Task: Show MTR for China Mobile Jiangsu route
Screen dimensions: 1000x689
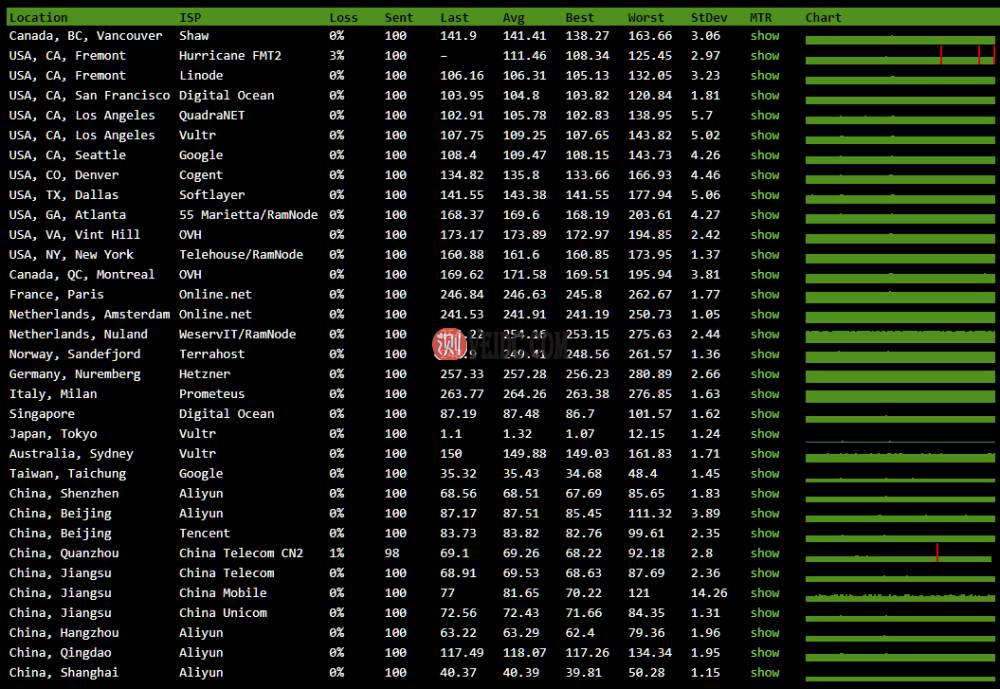Action: click(x=764, y=592)
